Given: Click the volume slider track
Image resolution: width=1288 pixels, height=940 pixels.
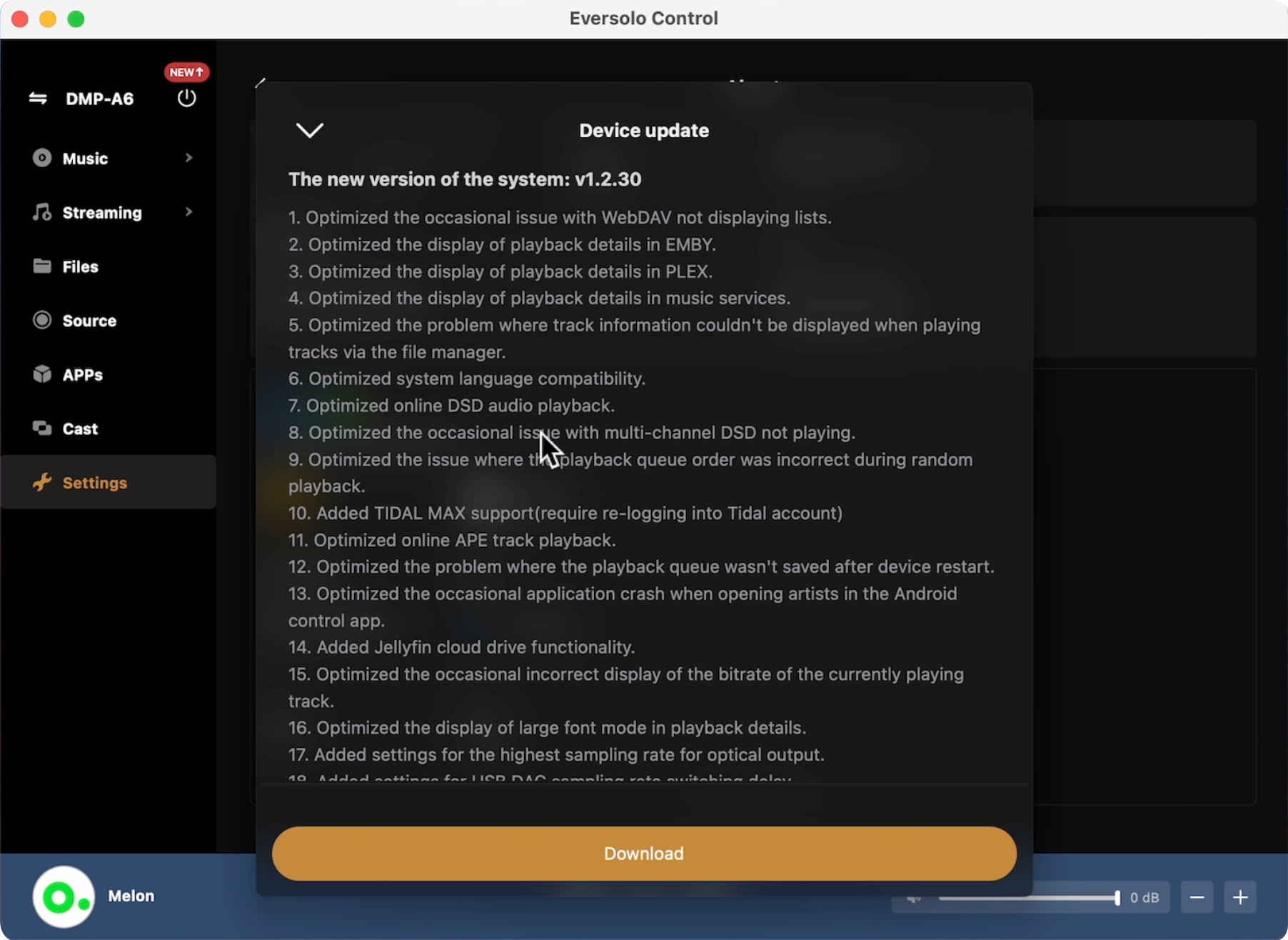Looking at the screenshot, I should (1029, 898).
